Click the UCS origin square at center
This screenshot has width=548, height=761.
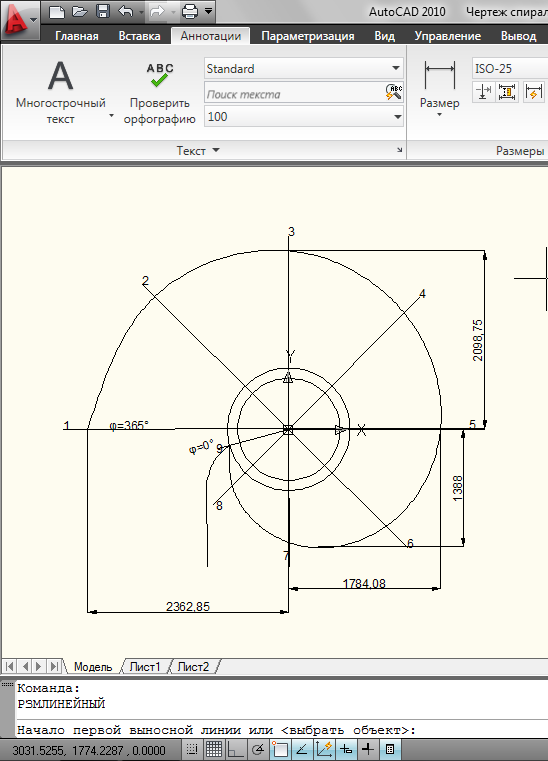click(x=288, y=430)
